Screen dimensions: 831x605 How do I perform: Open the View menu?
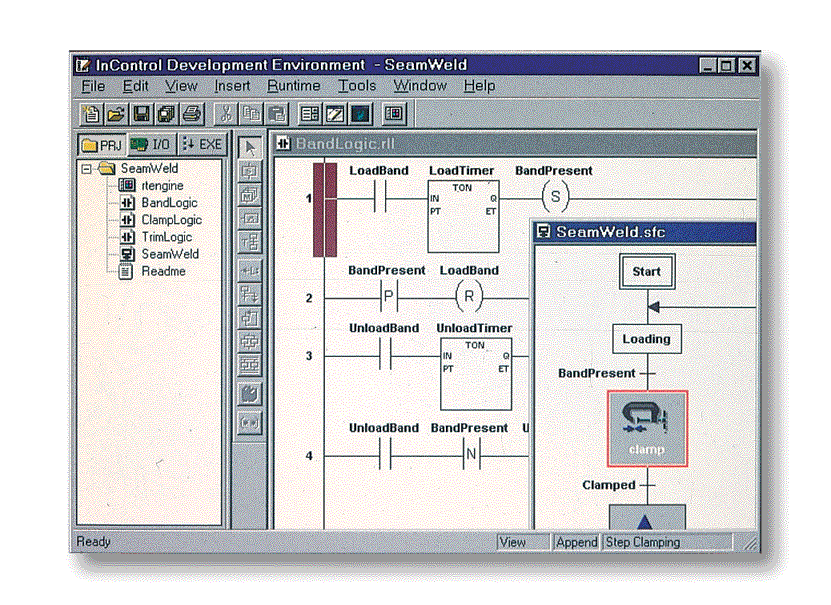[181, 86]
